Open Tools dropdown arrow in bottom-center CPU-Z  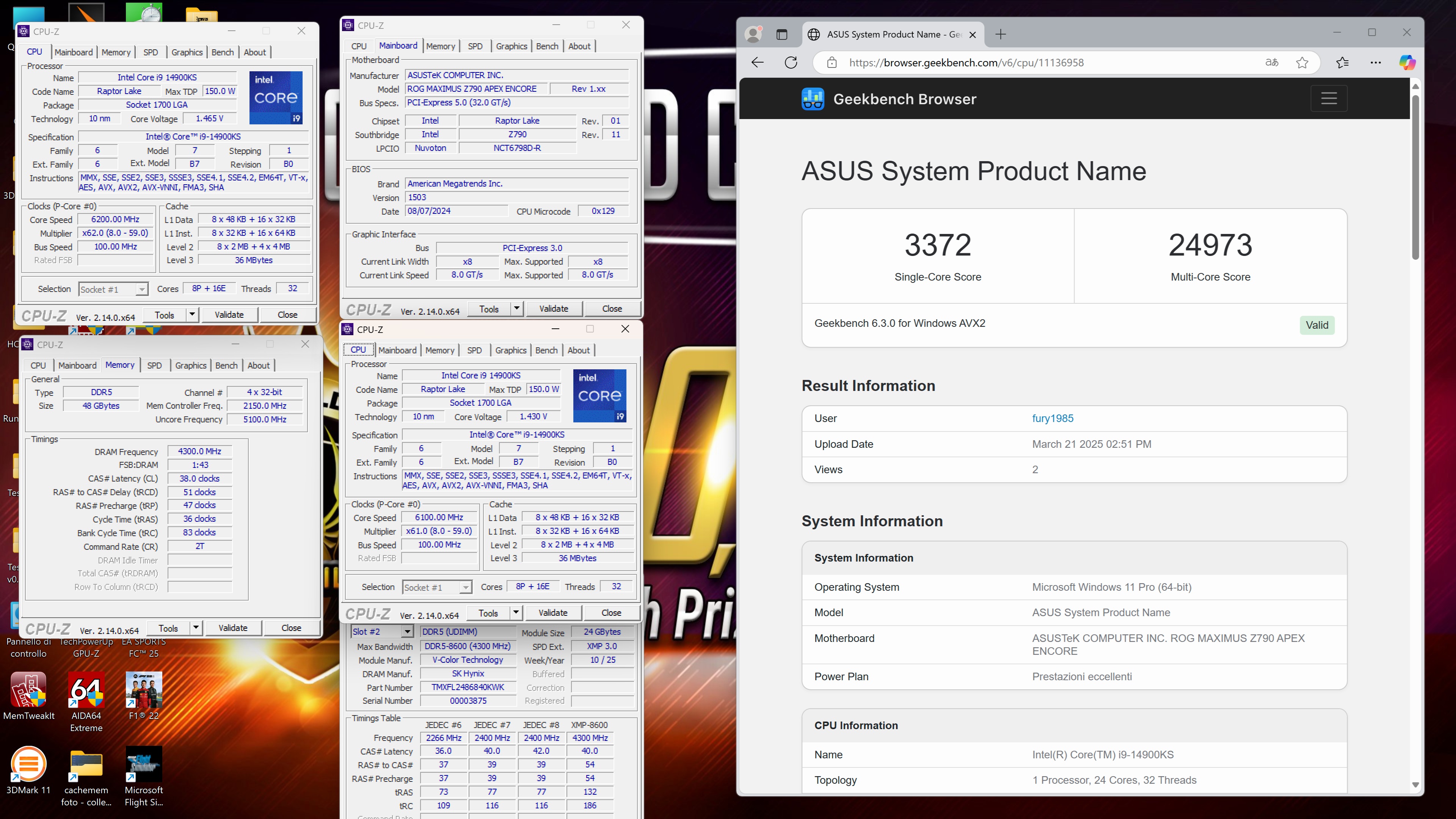point(516,613)
